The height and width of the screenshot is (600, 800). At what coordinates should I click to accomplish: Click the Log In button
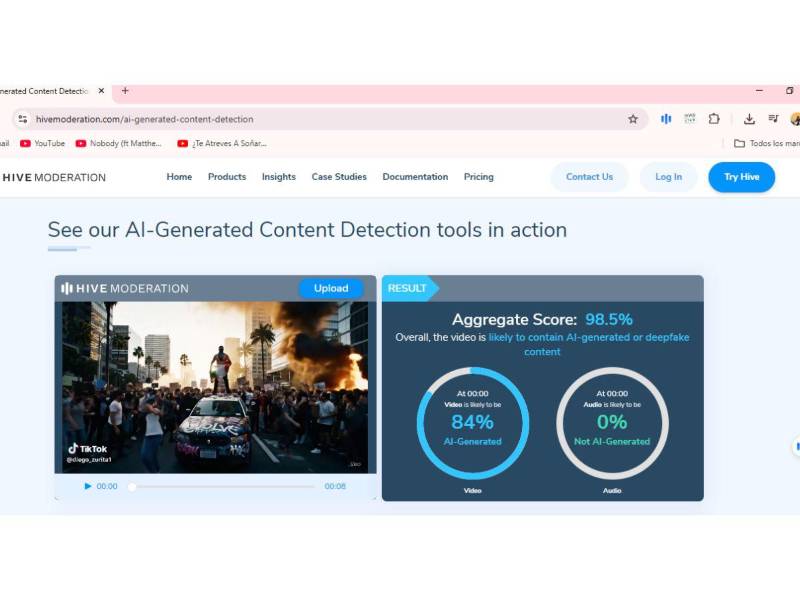[668, 177]
